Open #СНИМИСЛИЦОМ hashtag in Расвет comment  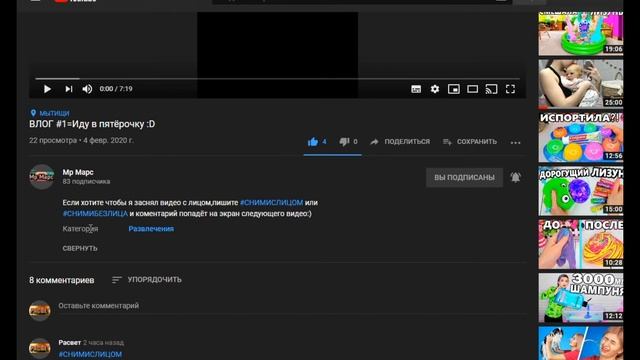[x=90, y=354]
